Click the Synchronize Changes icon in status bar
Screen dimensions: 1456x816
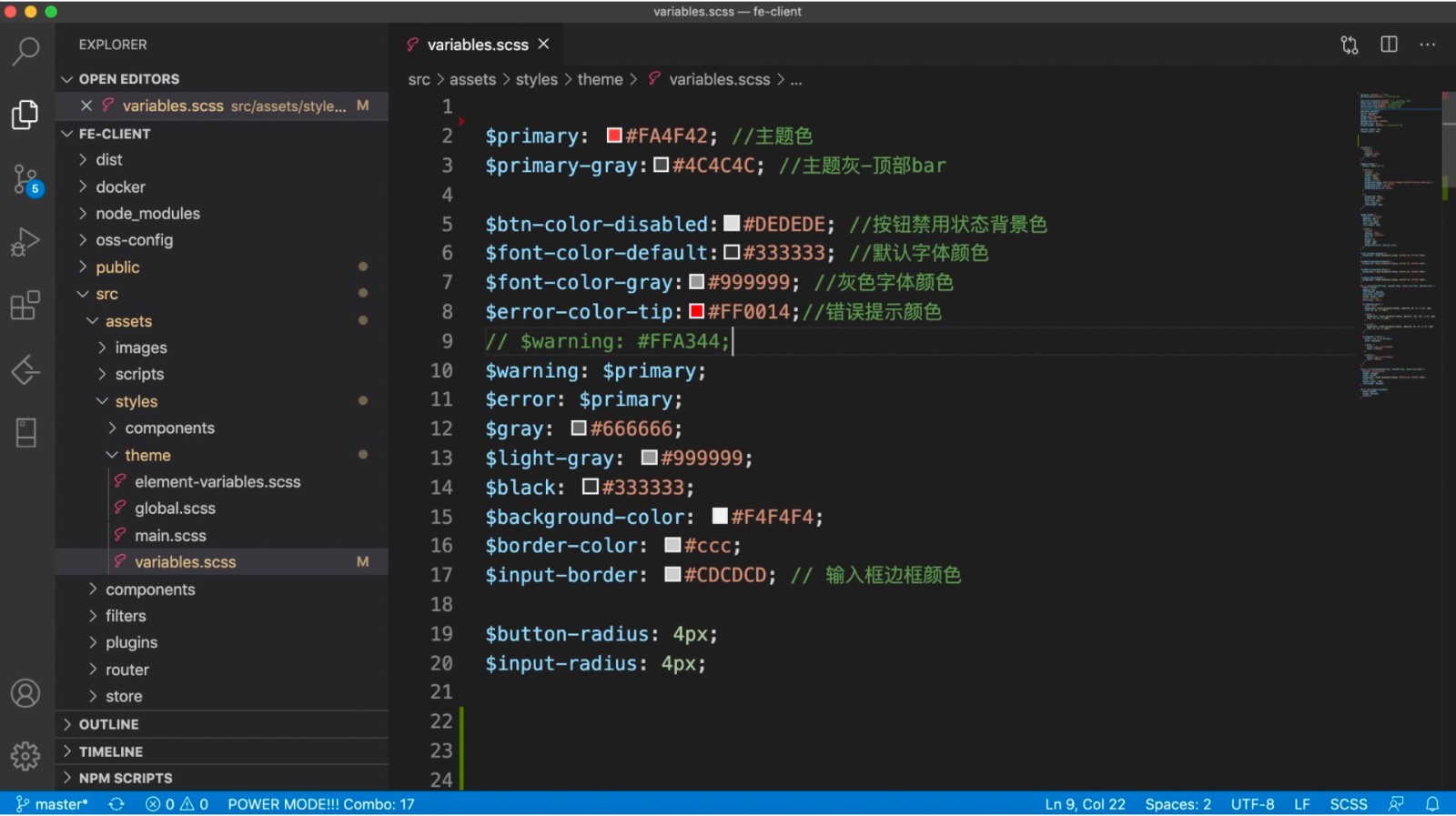point(116,804)
